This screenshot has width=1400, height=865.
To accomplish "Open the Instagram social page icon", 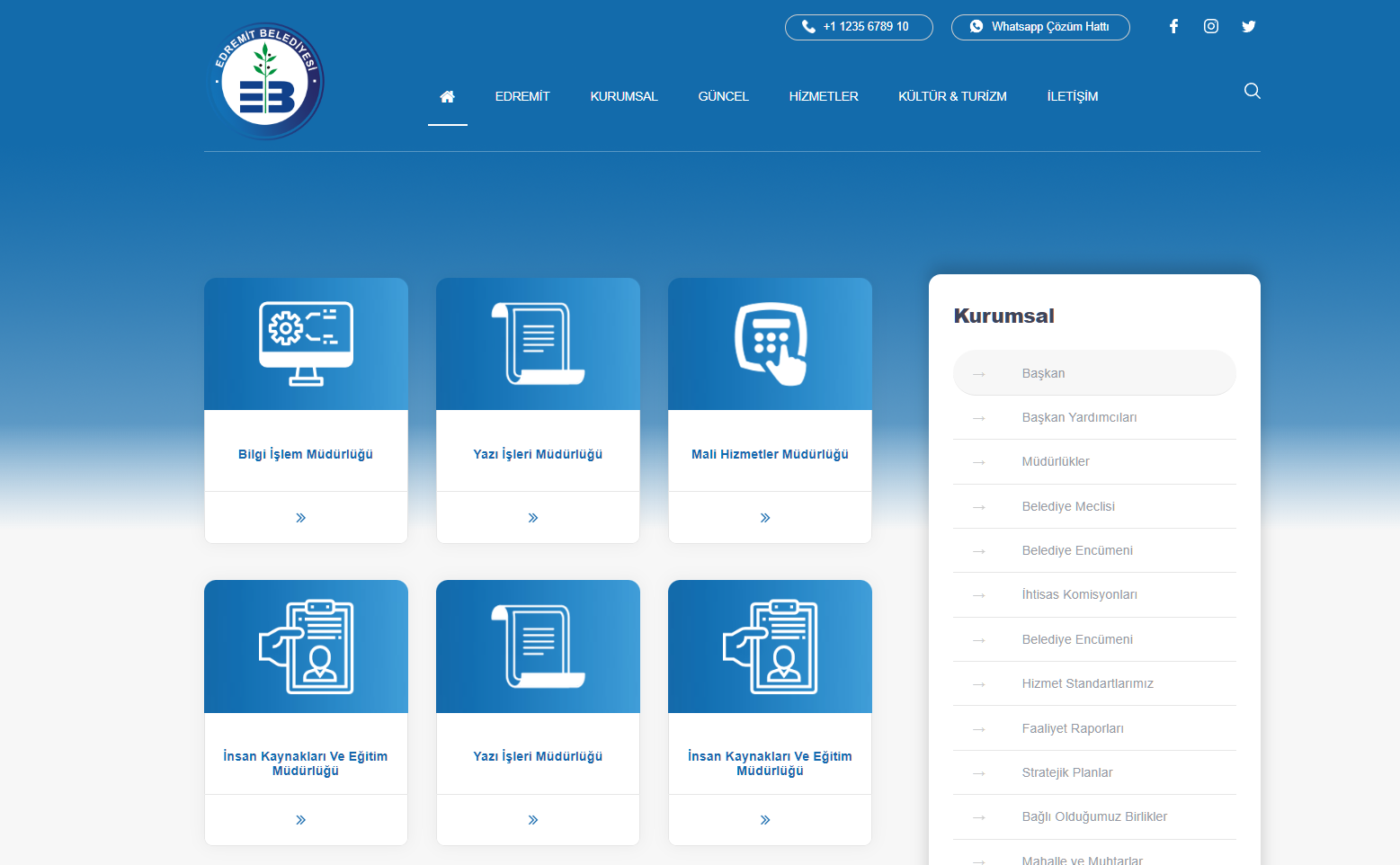I will 1211,27.
